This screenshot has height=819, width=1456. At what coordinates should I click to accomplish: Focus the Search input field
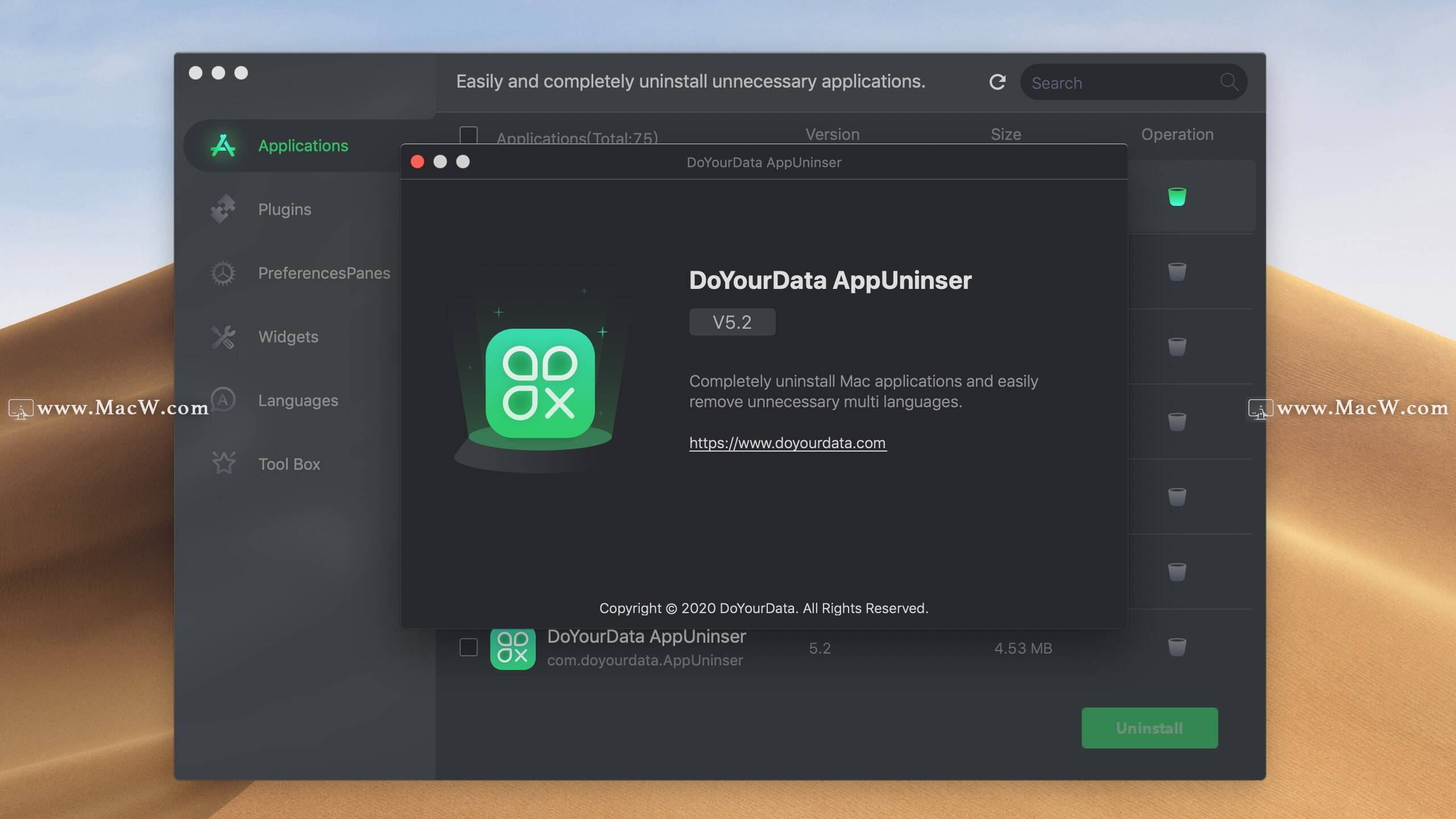[1134, 82]
